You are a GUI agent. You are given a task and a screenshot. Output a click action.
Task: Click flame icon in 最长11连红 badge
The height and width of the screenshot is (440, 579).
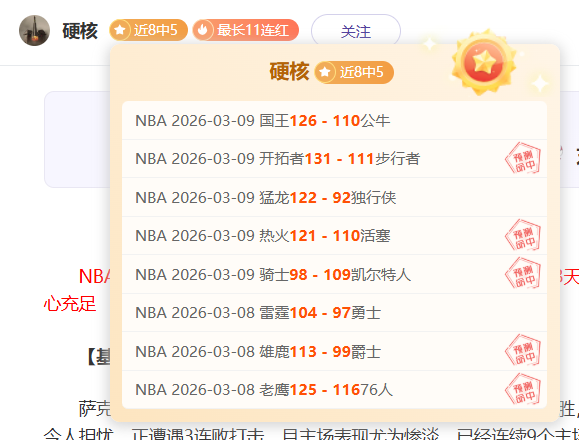203,30
